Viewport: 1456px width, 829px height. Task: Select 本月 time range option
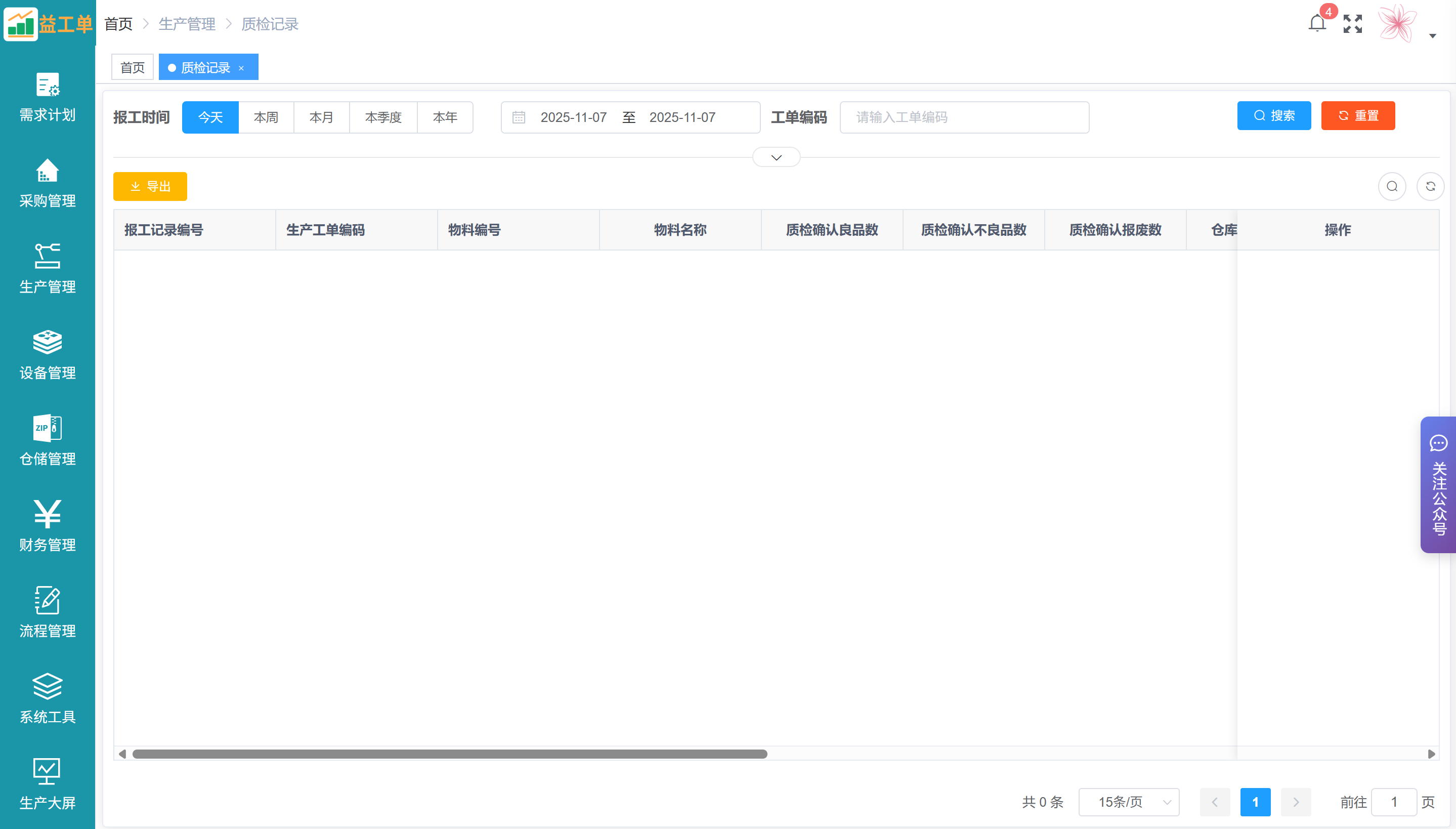321,117
